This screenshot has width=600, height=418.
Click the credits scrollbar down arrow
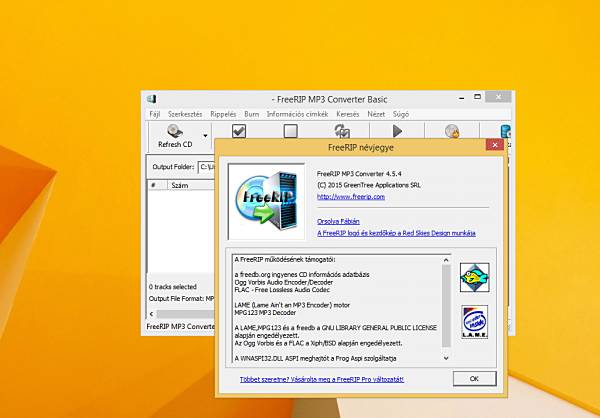click(446, 358)
